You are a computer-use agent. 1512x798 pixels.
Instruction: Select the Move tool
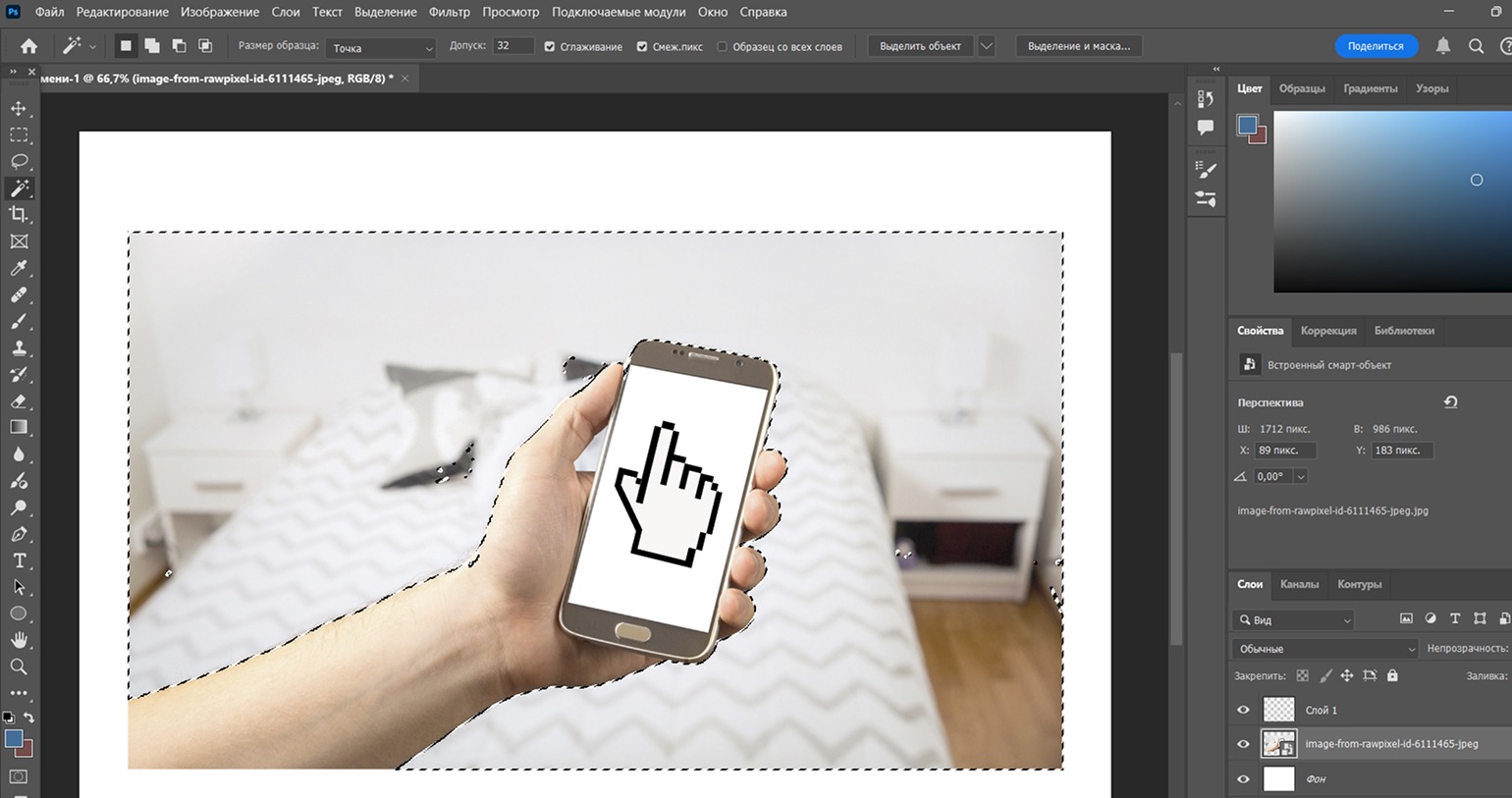click(19, 108)
